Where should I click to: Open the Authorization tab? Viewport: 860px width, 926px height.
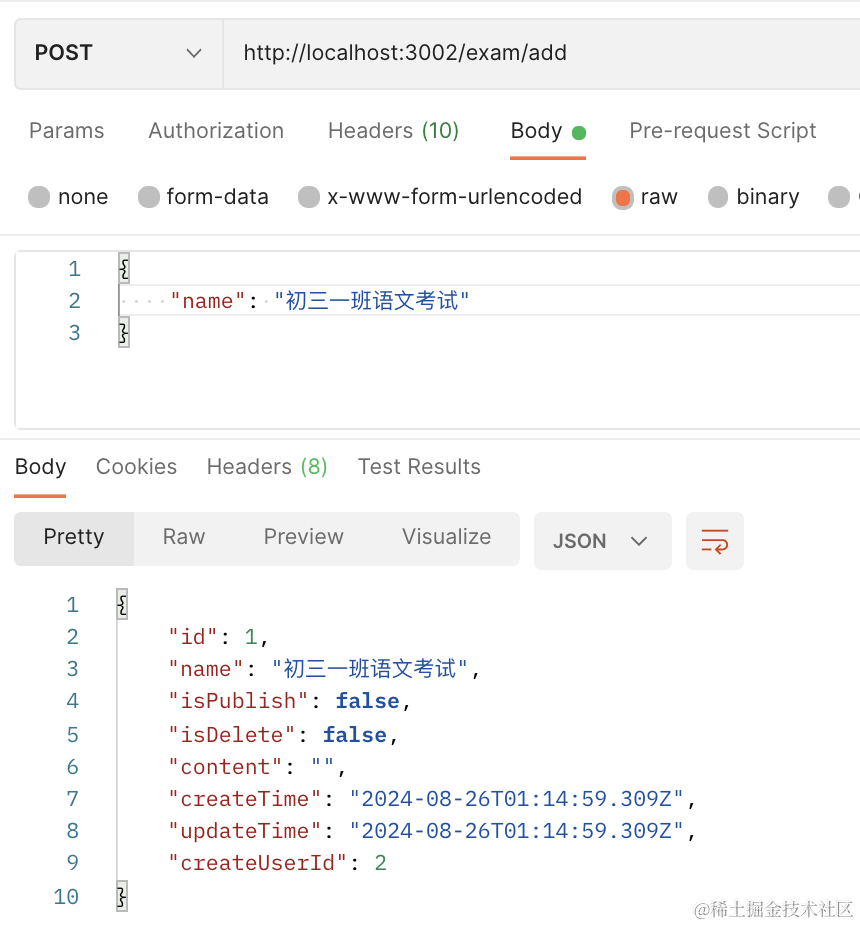[216, 131]
